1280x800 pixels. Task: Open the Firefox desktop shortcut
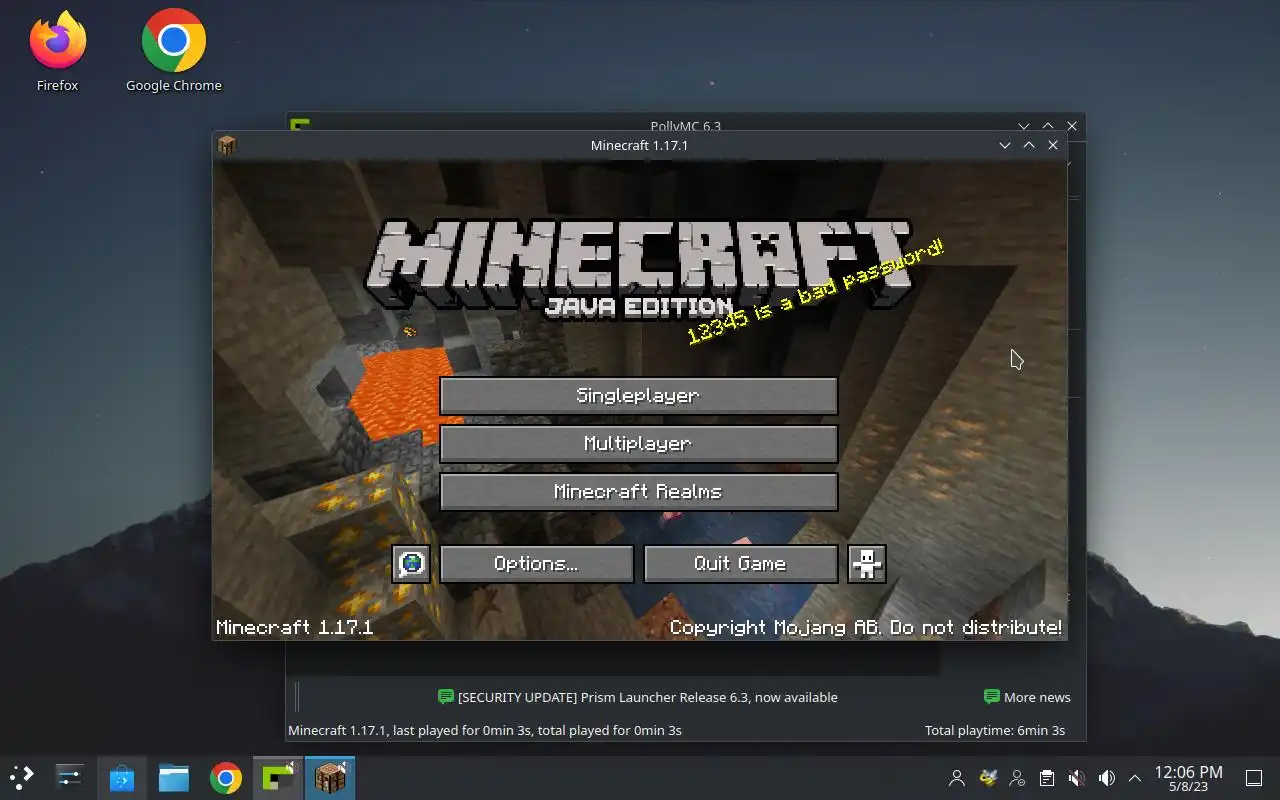click(x=57, y=52)
